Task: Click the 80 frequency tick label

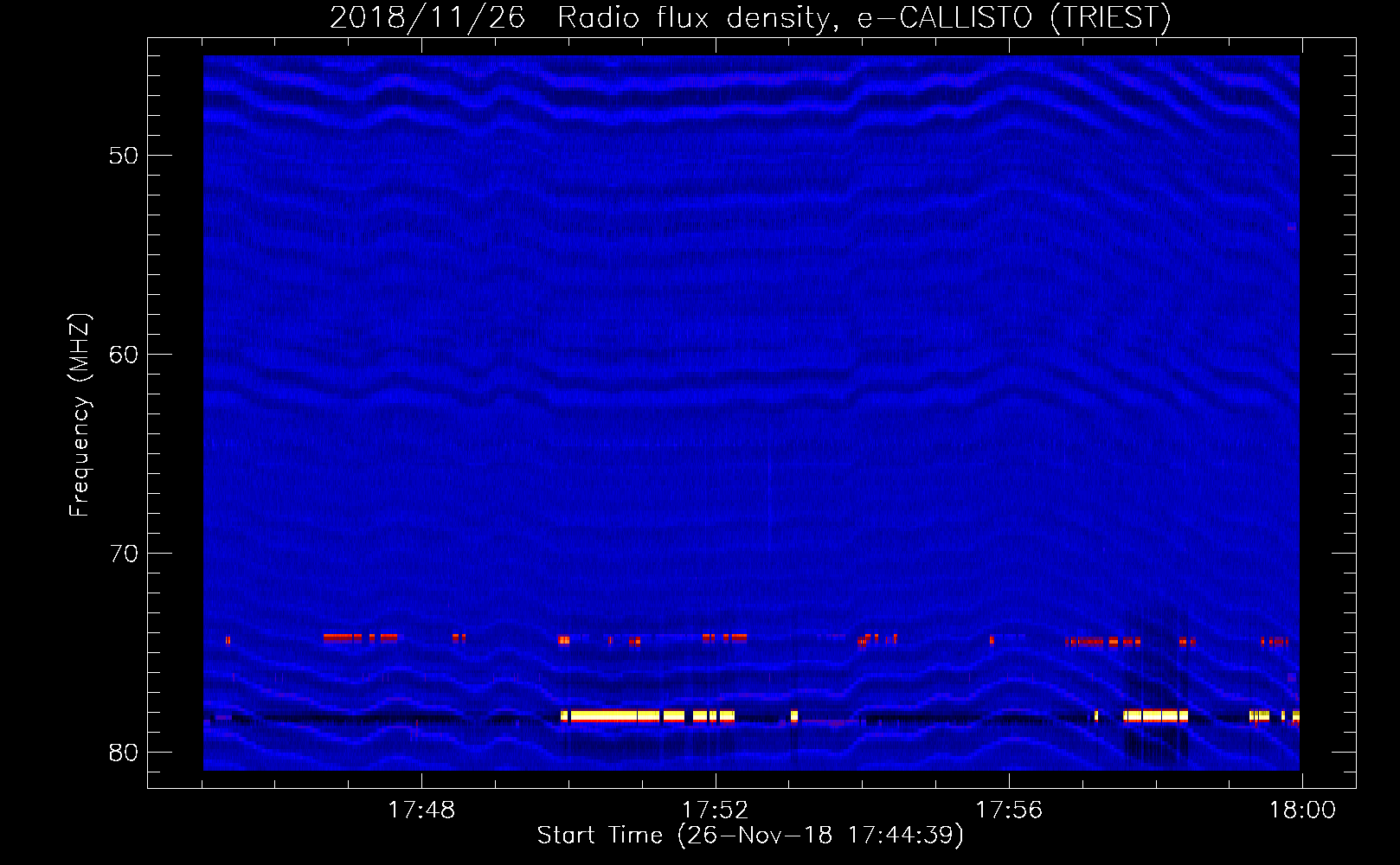Action: pyautogui.click(x=124, y=752)
